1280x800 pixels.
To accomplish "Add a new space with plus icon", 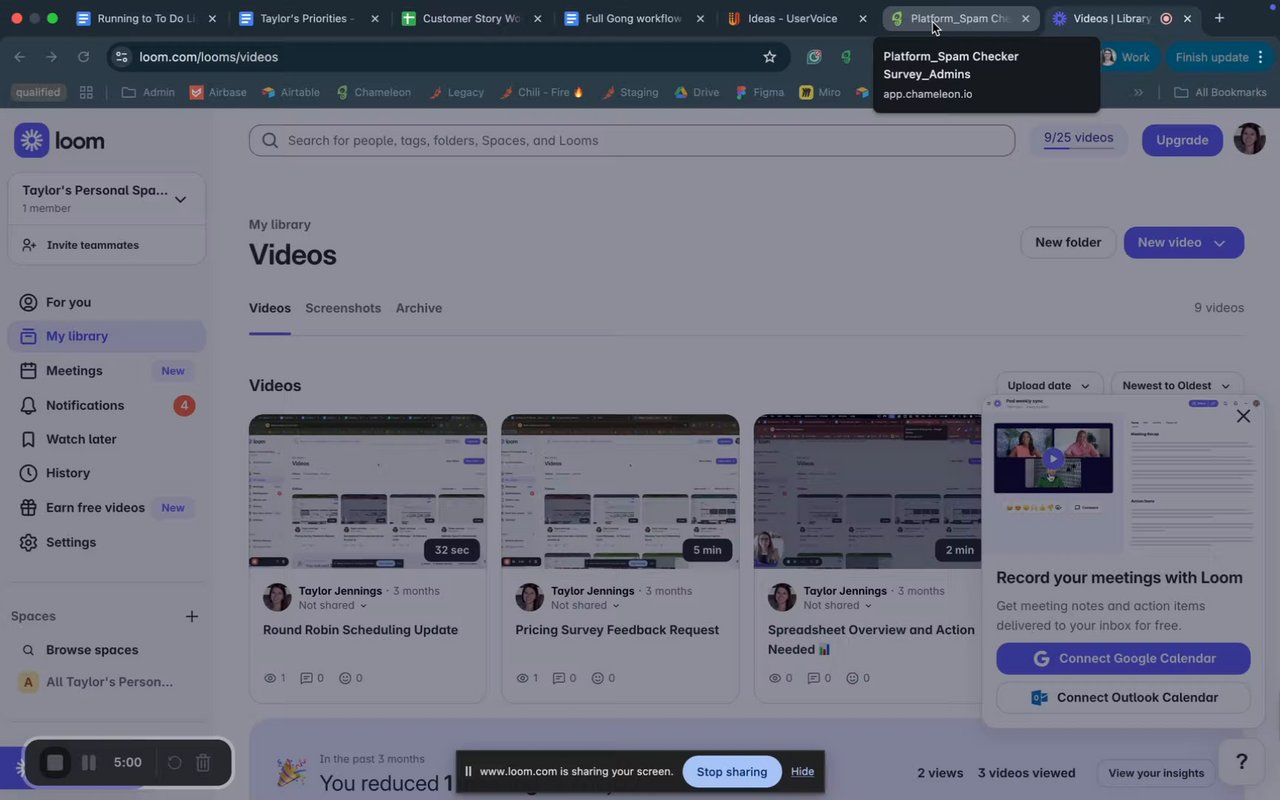I will point(192,616).
